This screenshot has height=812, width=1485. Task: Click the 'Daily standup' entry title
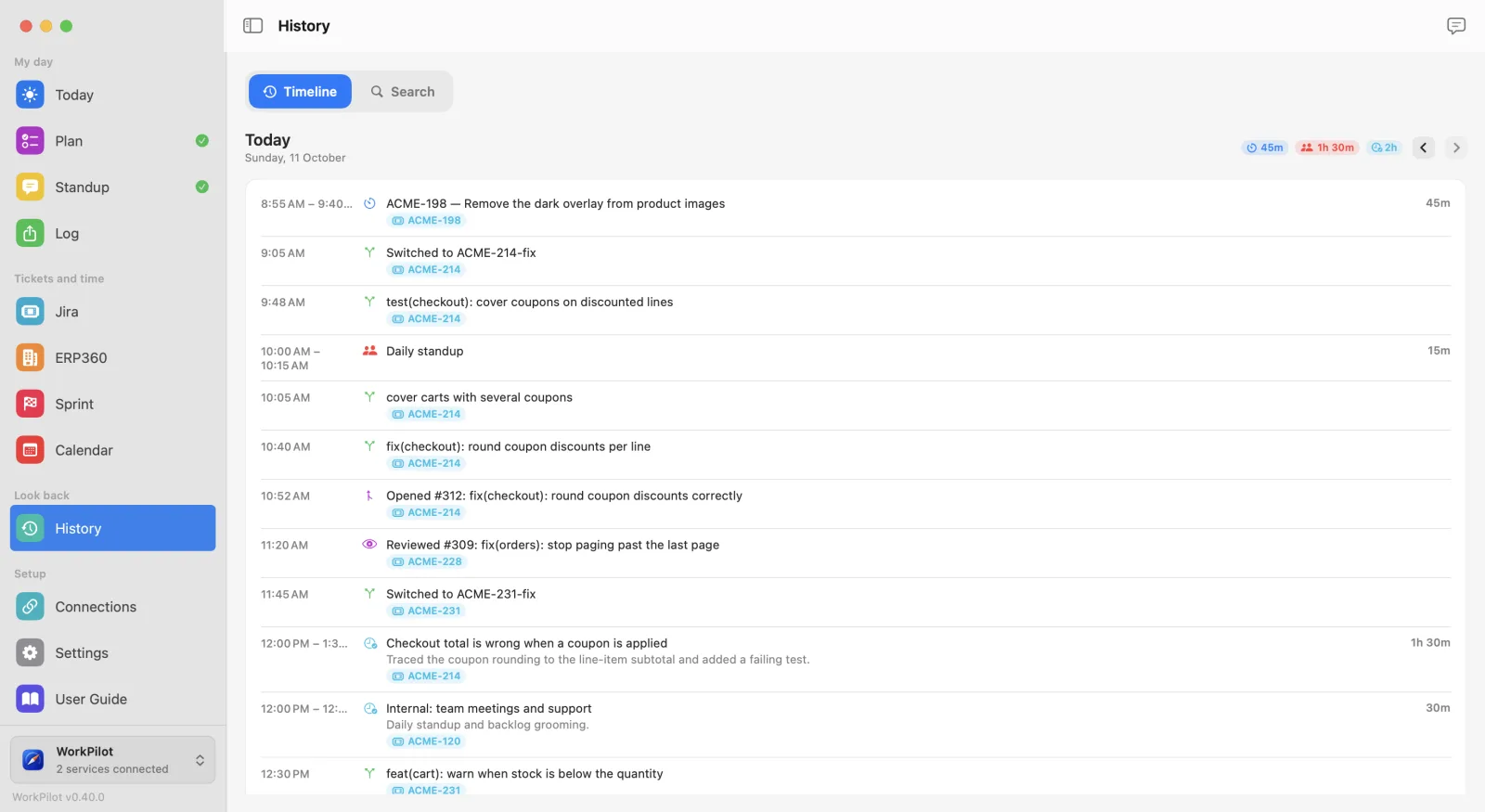click(x=424, y=351)
